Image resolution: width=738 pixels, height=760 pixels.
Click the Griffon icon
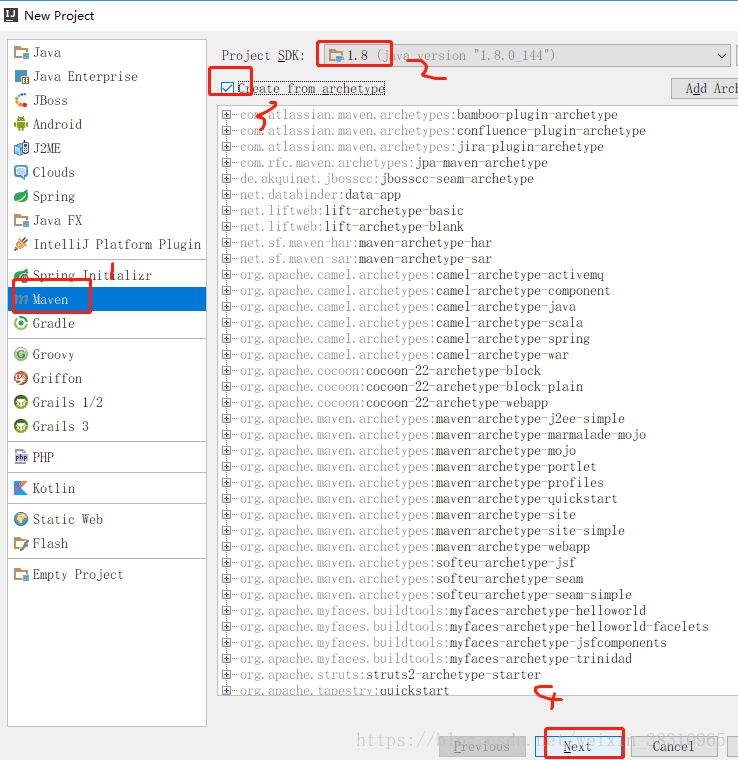[x=21, y=378]
